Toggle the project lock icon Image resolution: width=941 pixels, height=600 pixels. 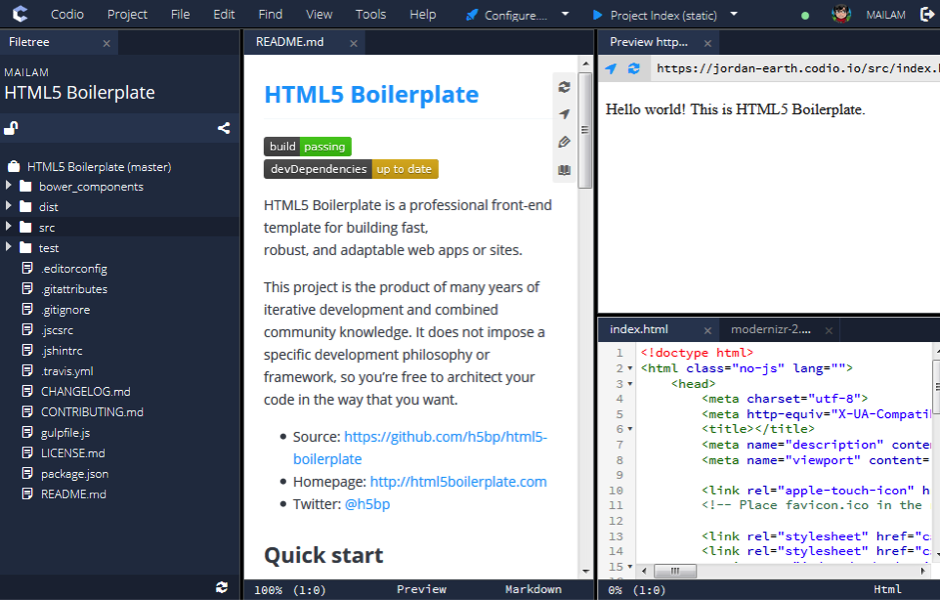11,128
